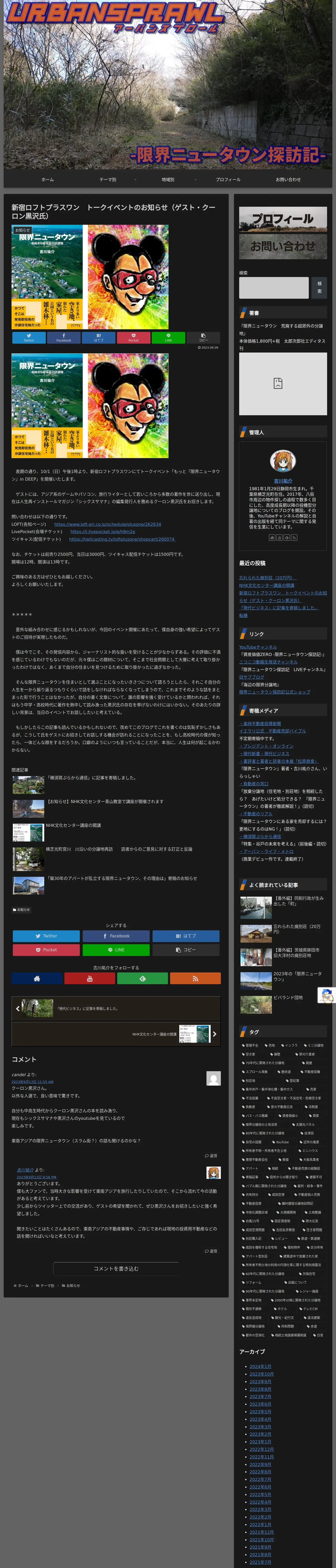Click the sidebar プロフィール banner
Viewport: 336px width, 1568px height.
coord(283,219)
